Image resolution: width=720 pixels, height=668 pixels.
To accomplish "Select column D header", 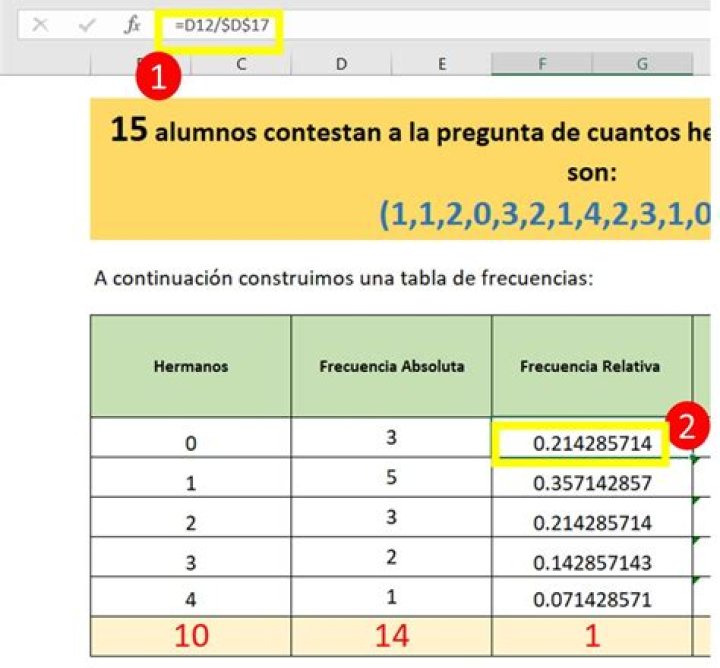I will click(x=341, y=64).
